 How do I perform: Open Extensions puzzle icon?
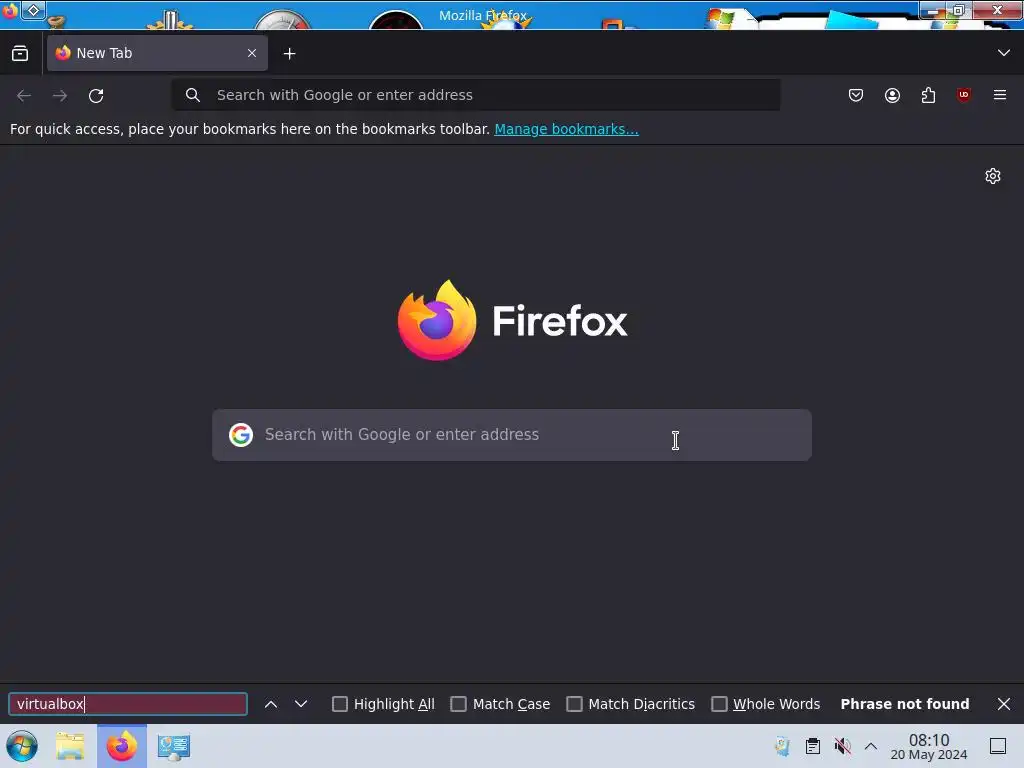click(x=928, y=95)
